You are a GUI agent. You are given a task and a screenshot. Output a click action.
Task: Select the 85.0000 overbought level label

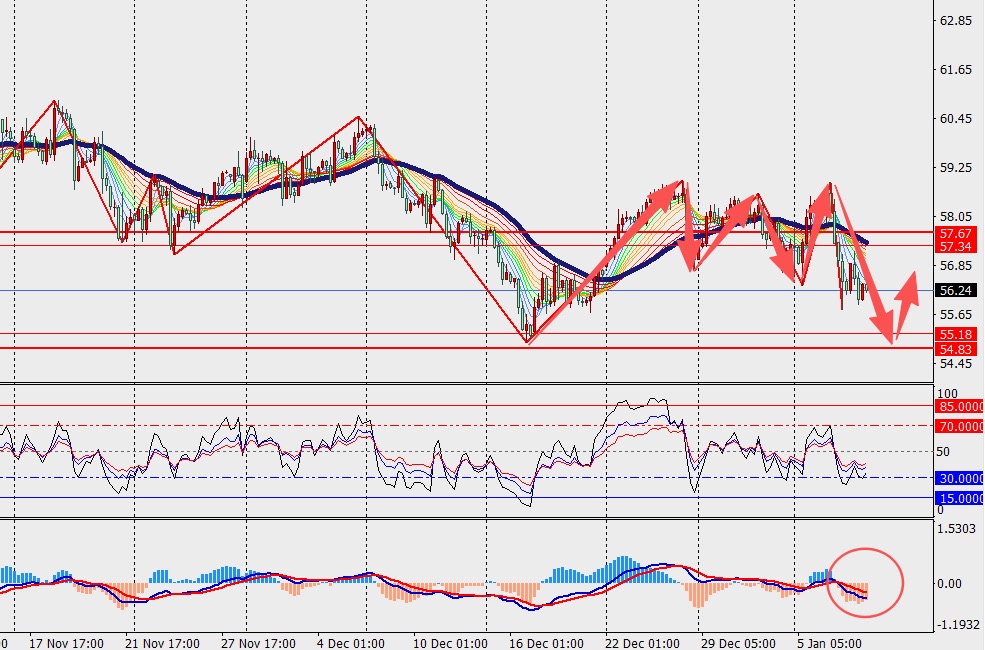959,407
